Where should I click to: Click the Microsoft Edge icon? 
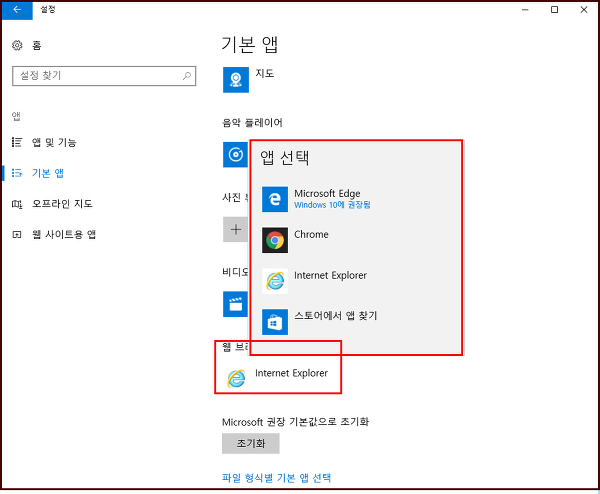click(275, 199)
